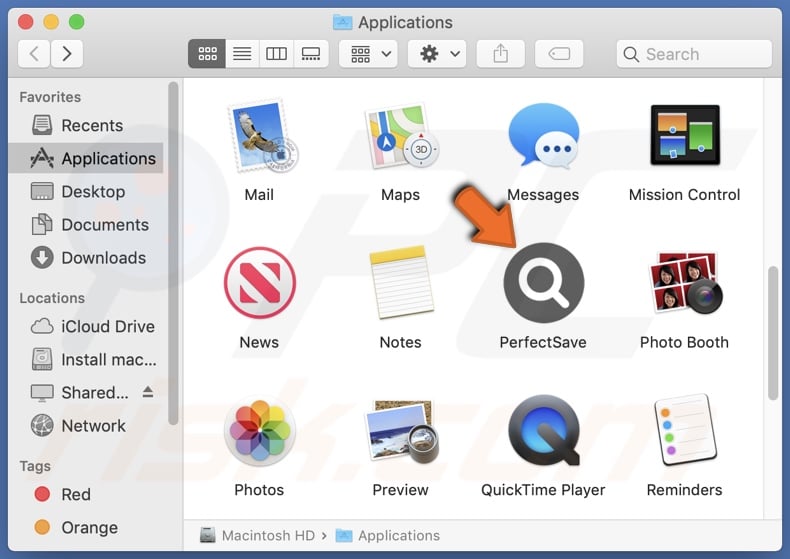The width and height of the screenshot is (790, 559).
Task: Minimize the window with the yellow button
Action: point(51,22)
